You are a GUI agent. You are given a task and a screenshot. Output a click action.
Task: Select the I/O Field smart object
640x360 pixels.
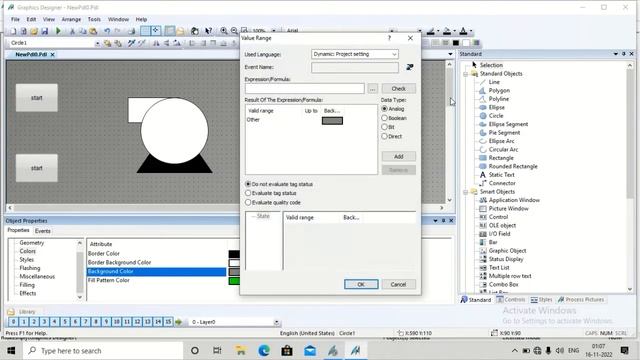pos(499,234)
